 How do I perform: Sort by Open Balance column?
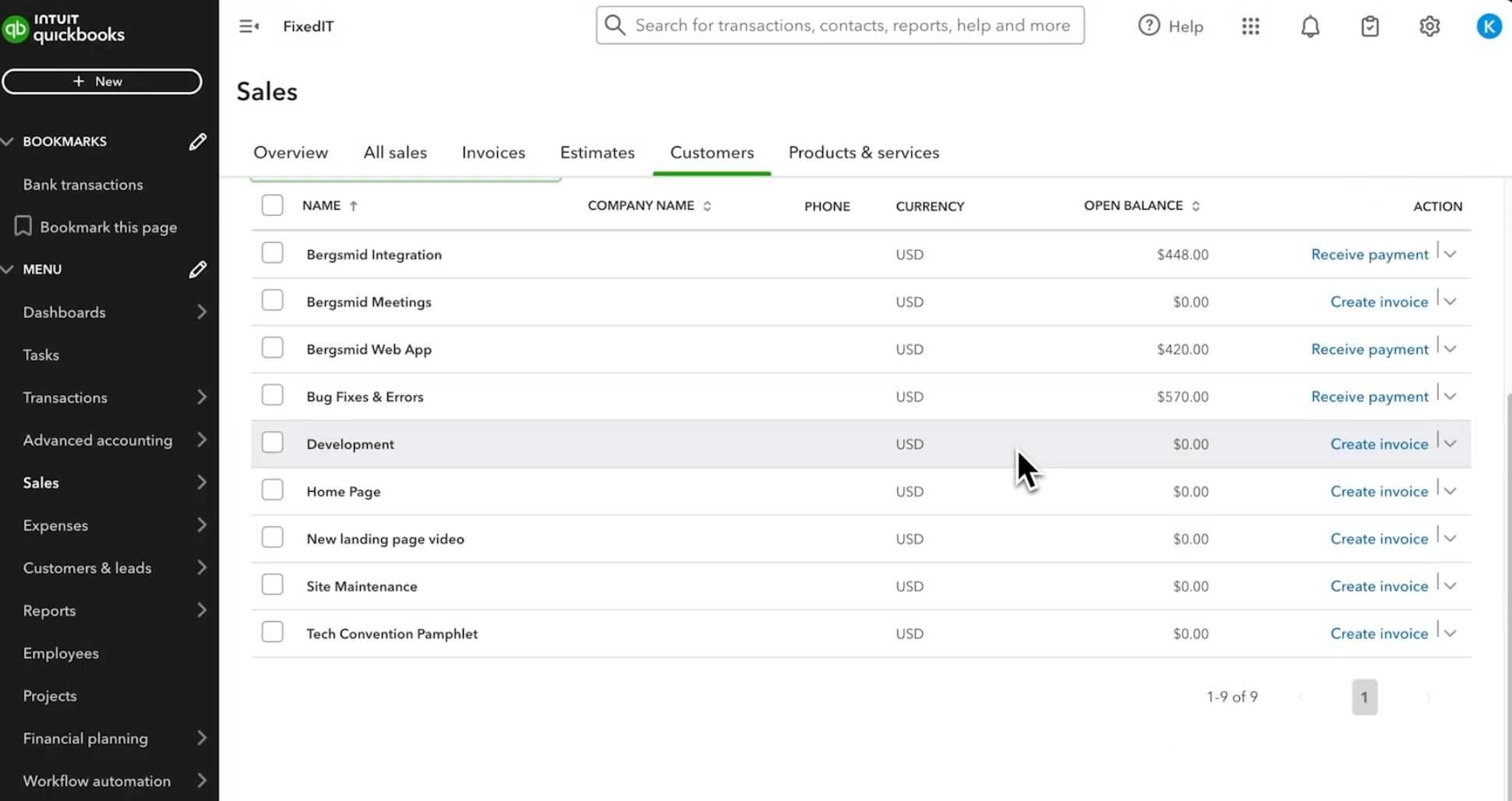click(x=1198, y=205)
